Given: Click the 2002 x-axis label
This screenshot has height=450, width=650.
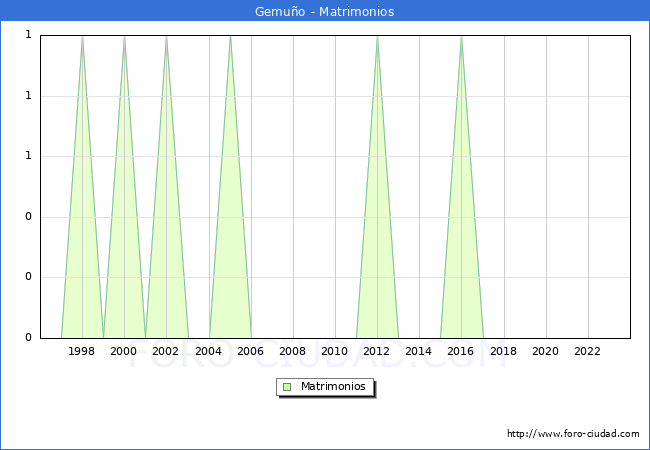Looking at the screenshot, I should (165, 351).
